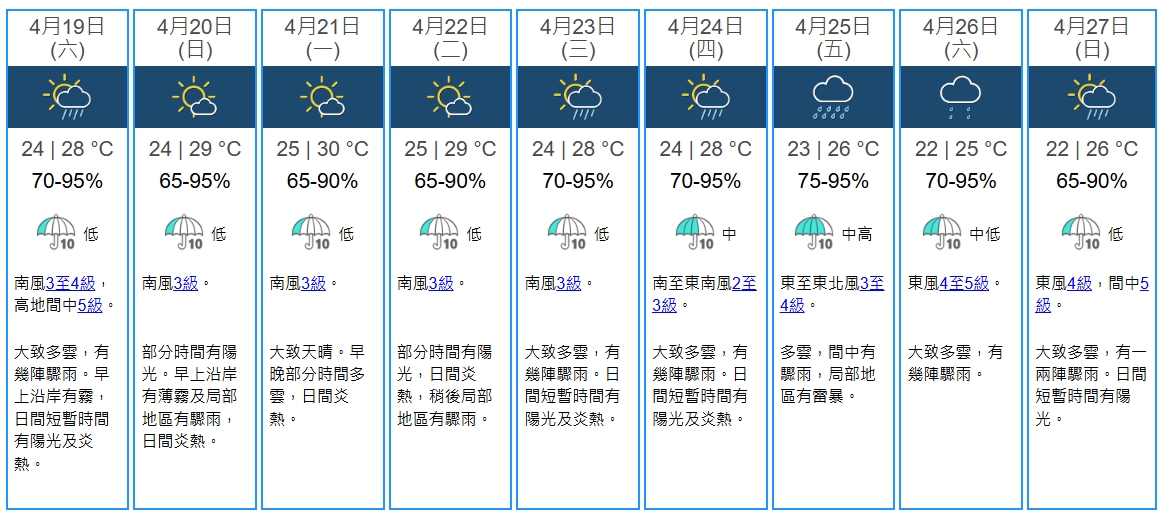Click the April 25 rain cloud icon
The image size is (1166, 516).
pyautogui.click(x=832, y=97)
